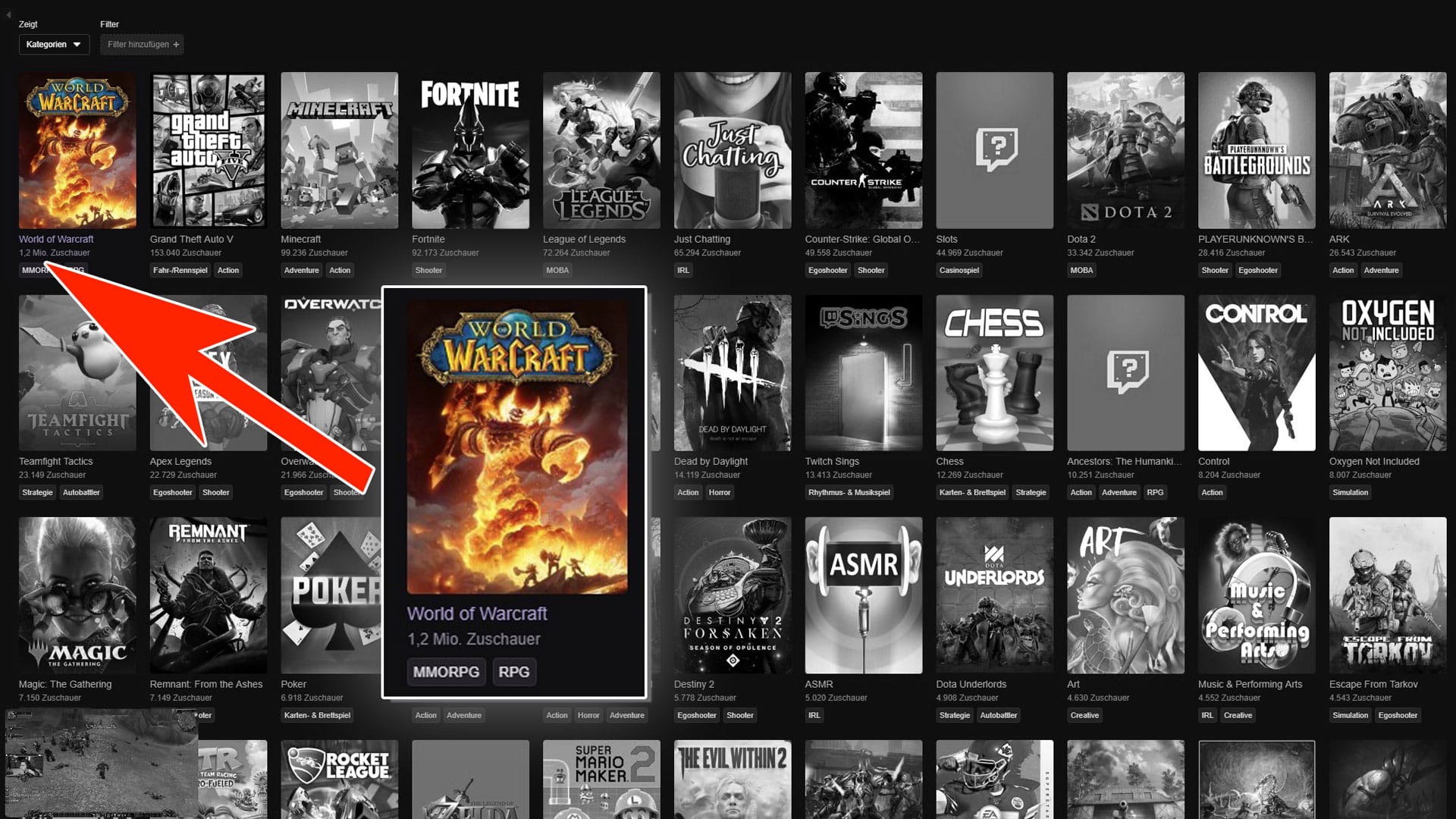Open the ASMR category cover
Image resolution: width=1456 pixels, height=819 pixels.
864,595
